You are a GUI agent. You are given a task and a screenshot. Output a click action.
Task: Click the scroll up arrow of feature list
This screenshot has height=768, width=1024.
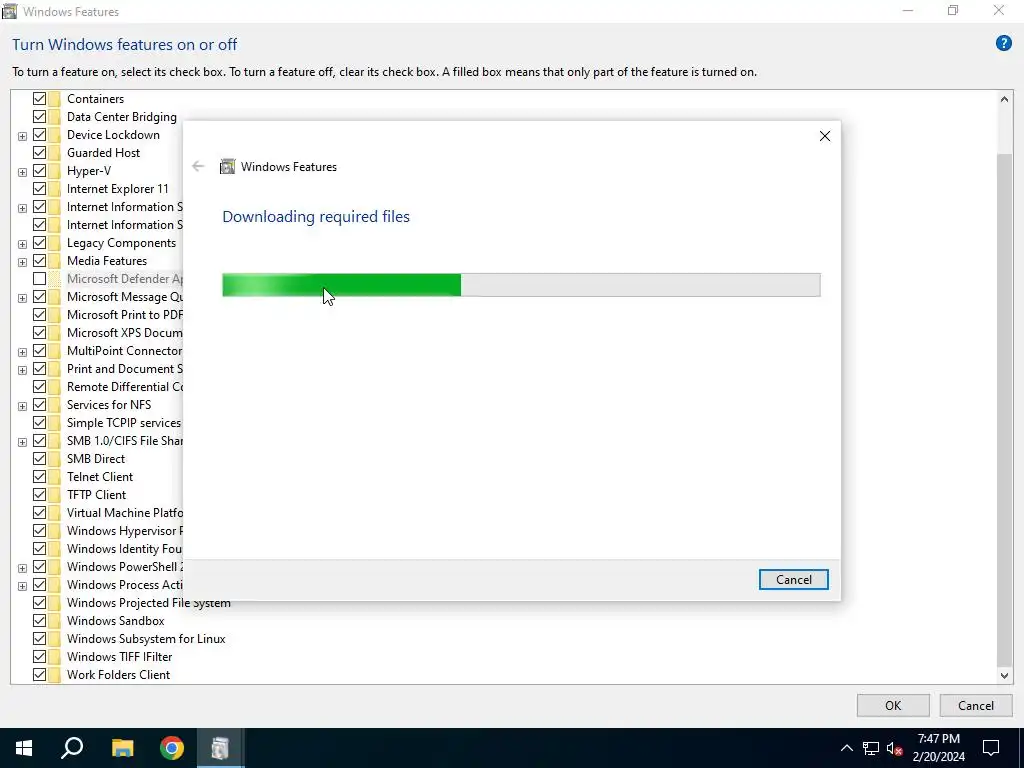1004,99
